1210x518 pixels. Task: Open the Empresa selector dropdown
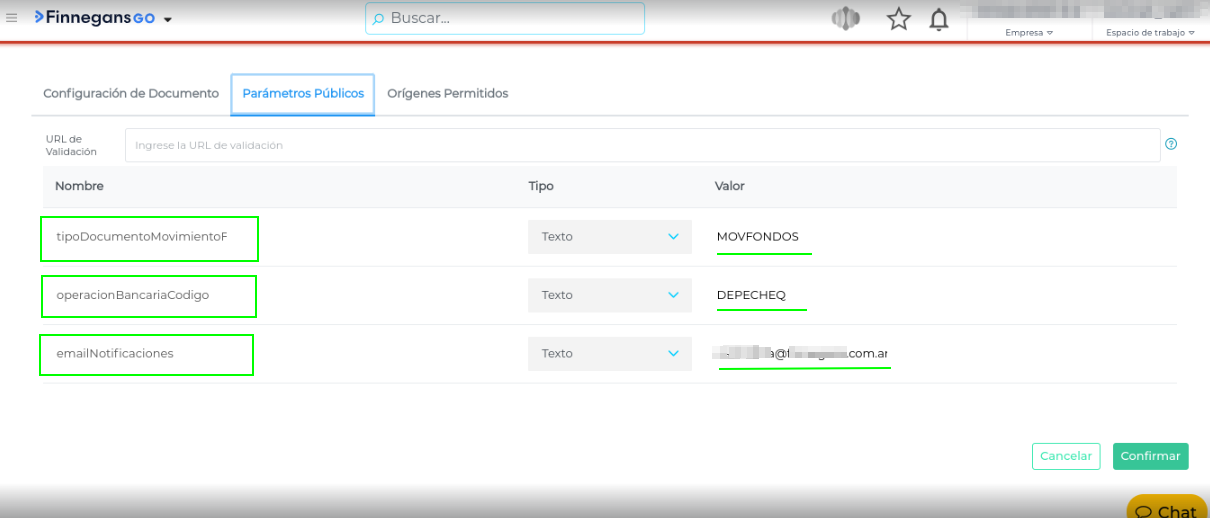tap(1029, 32)
